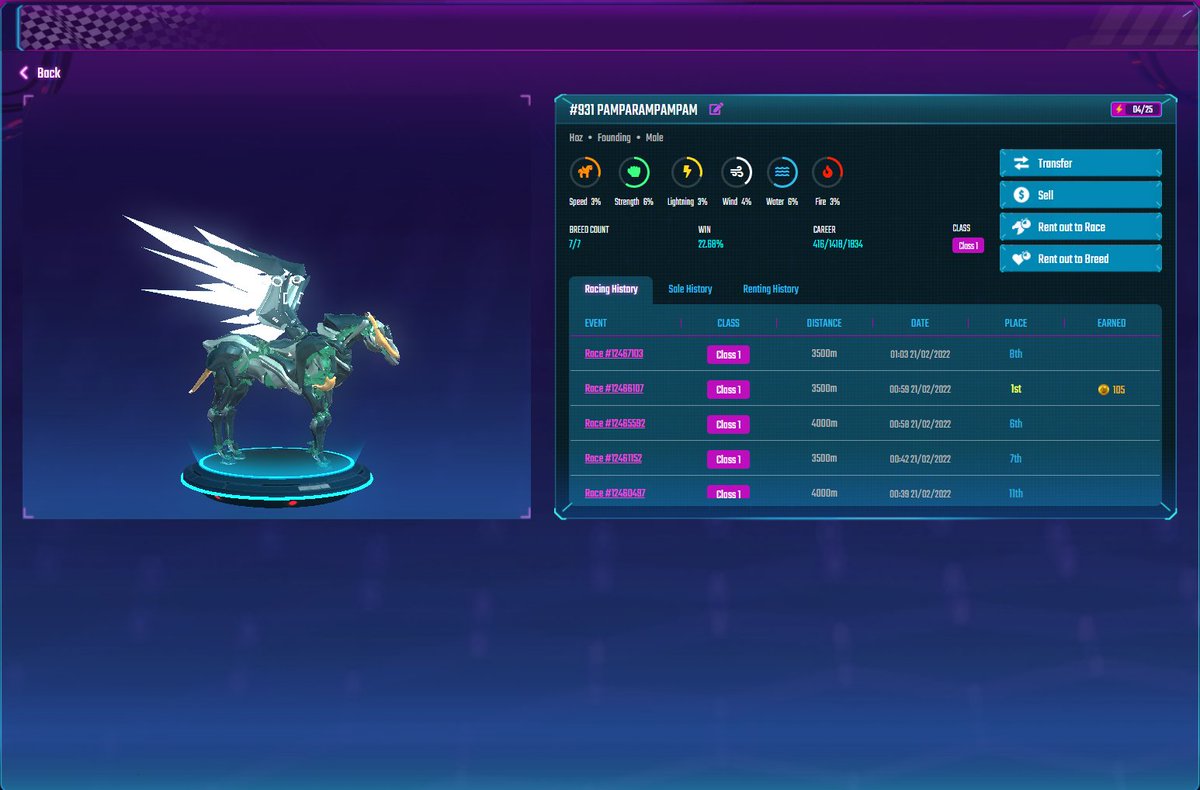
Task: Click the EARNED column header
Action: pos(1111,323)
